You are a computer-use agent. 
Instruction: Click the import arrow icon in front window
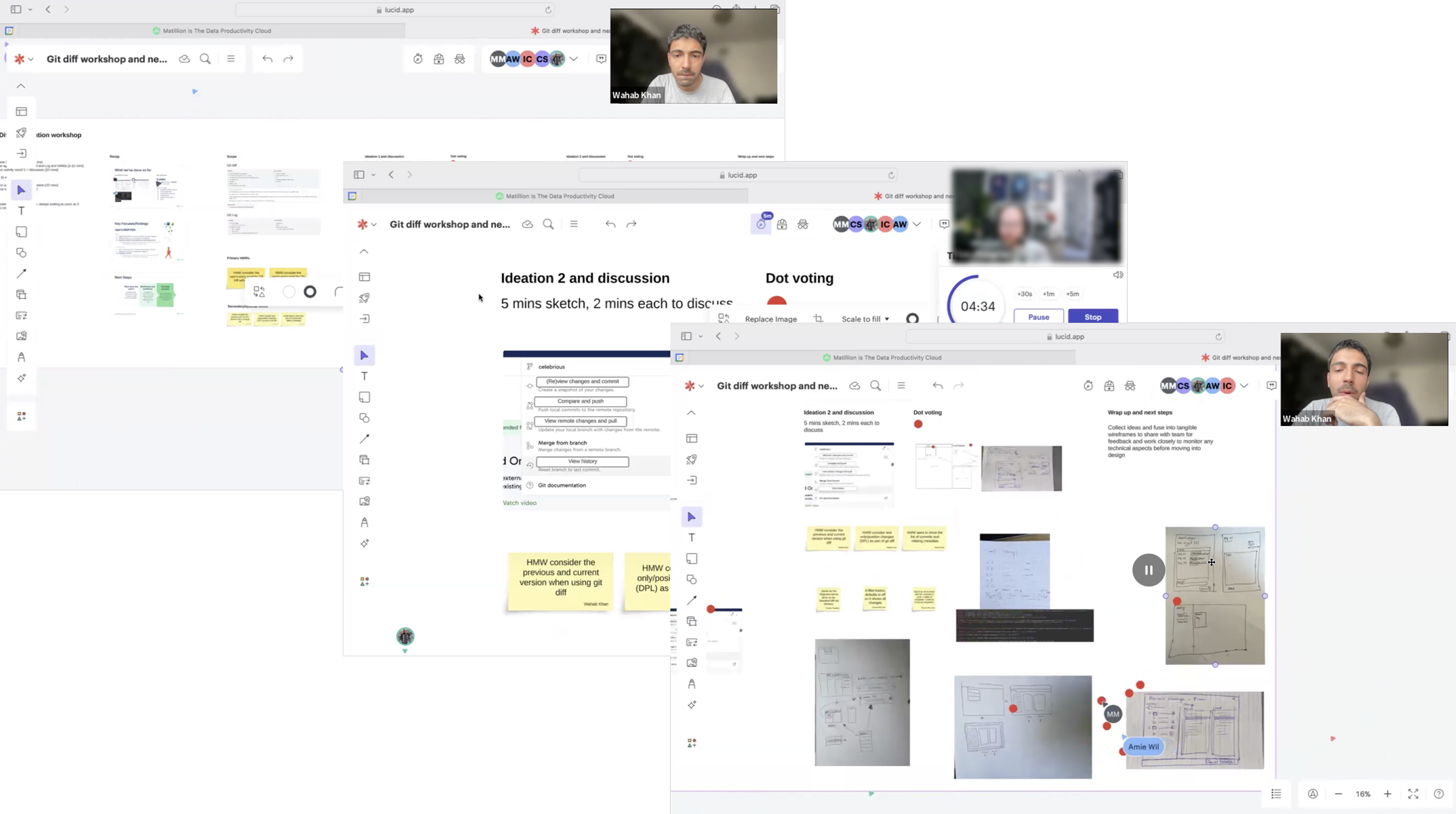pyautogui.click(x=692, y=481)
